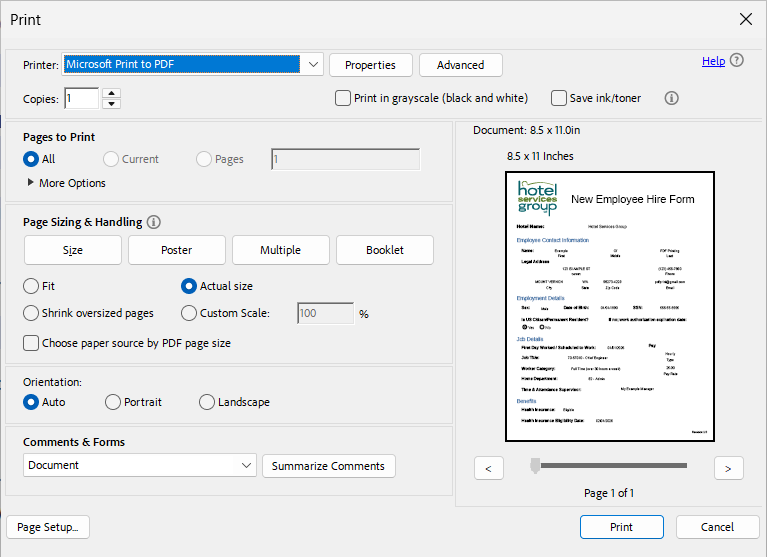Image resolution: width=767 pixels, height=557 pixels.
Task: Go to next preview page
Action: point(728,468)
